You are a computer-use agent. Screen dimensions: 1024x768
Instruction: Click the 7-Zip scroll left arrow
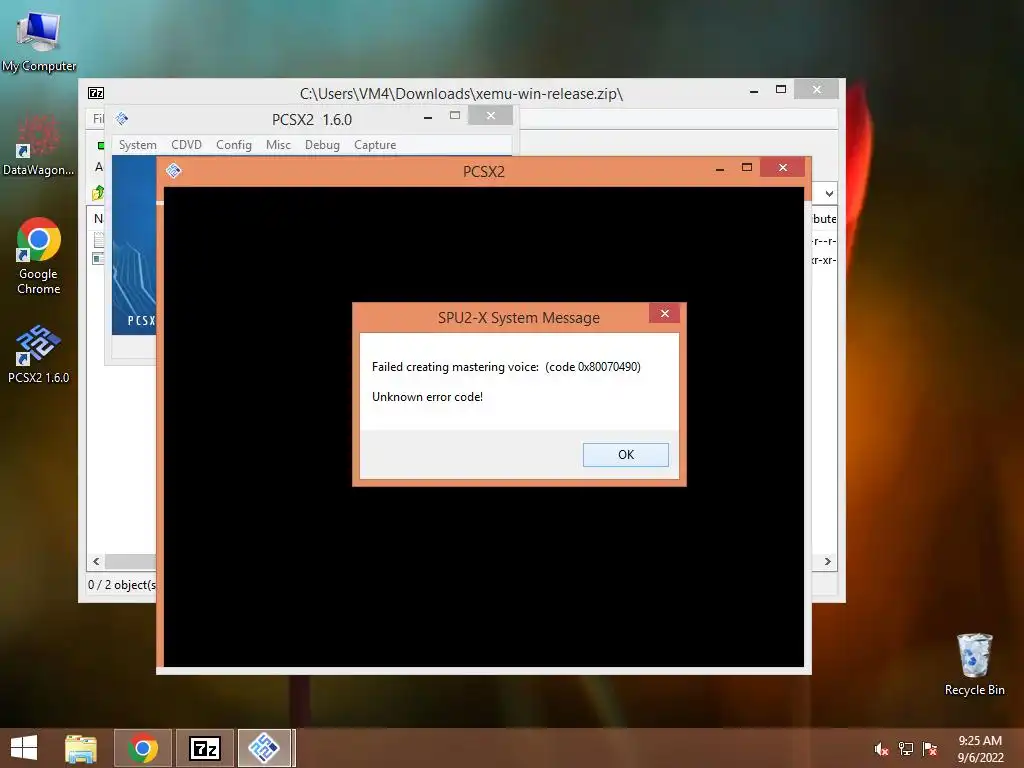(96, 562)
